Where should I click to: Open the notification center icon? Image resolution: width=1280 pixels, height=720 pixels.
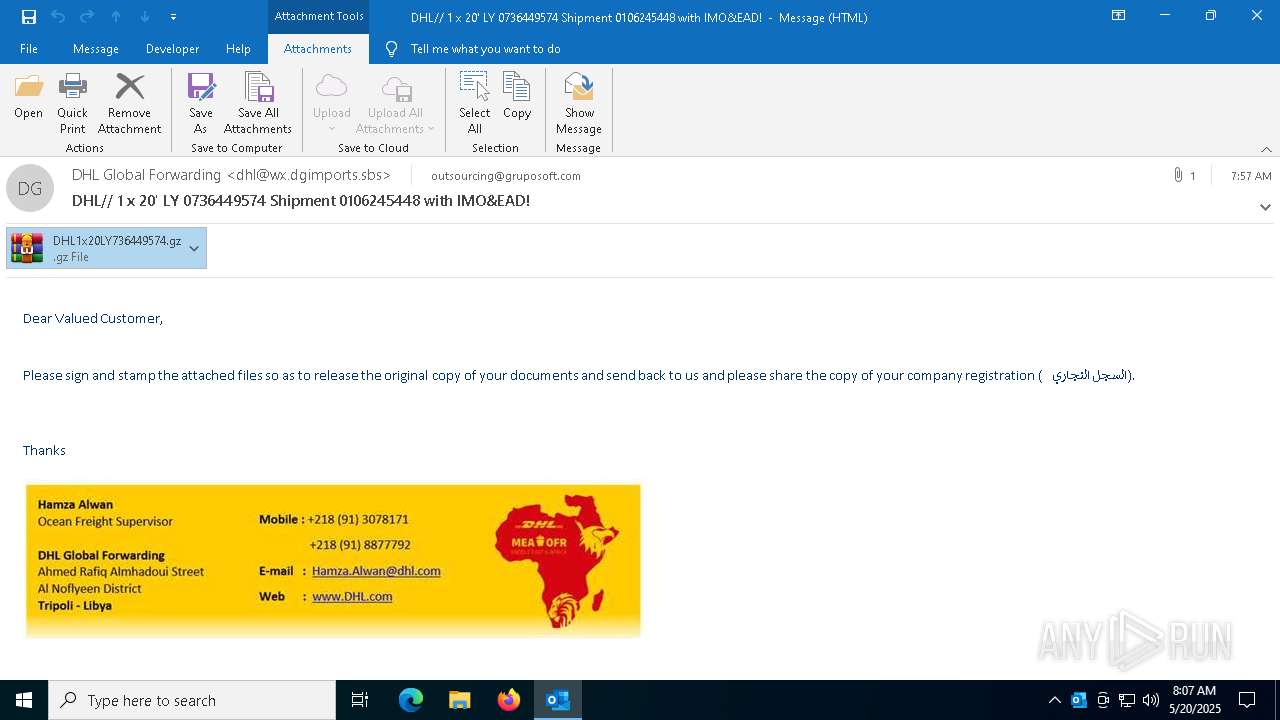click(1247, 700)
